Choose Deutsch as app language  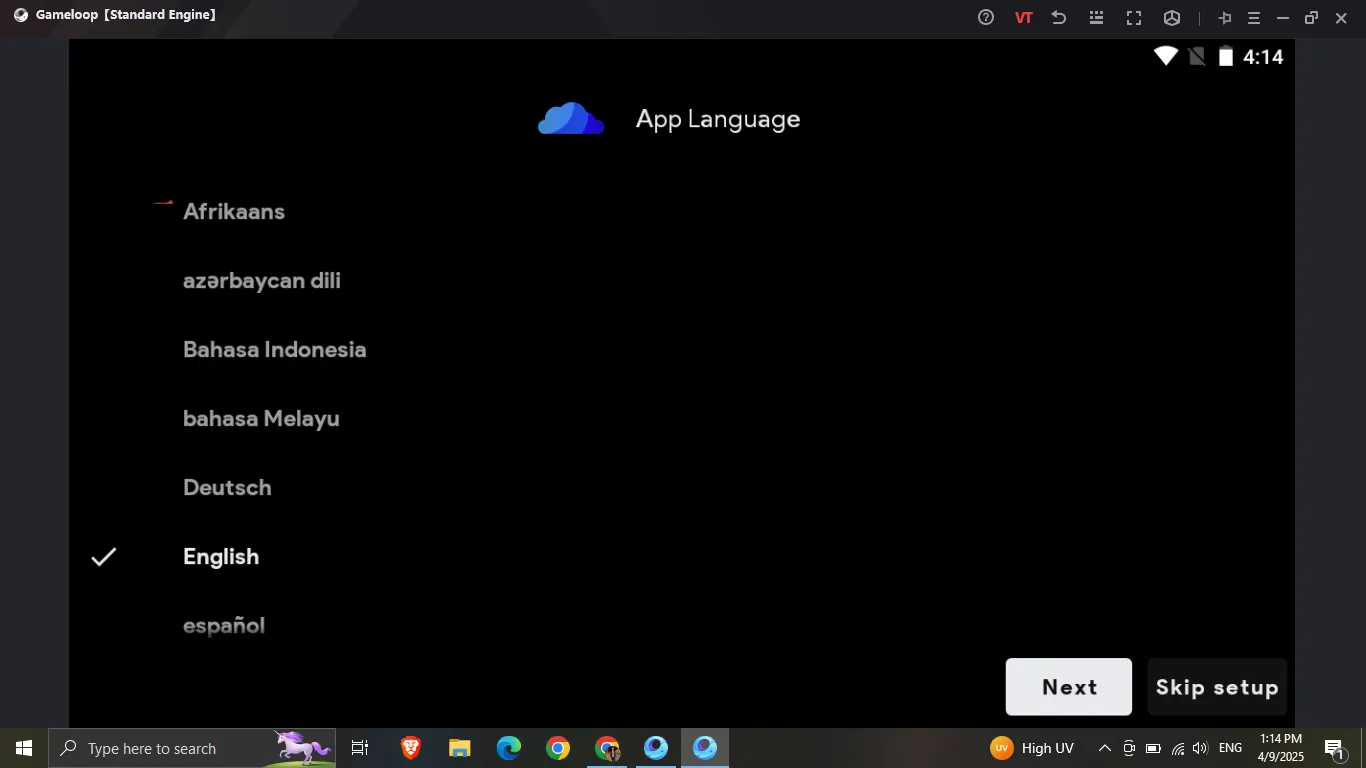[227, 488]
